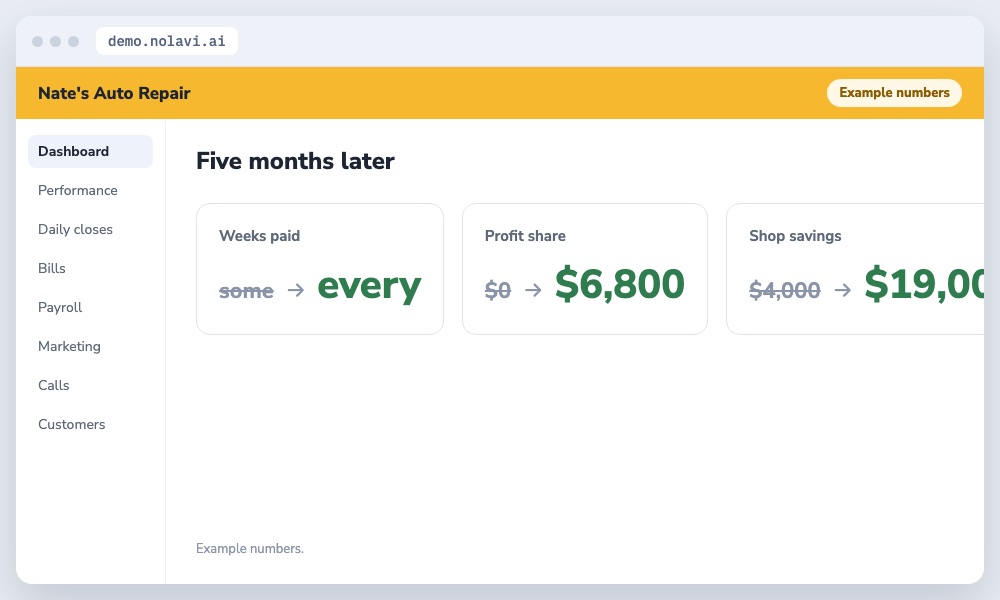The image size is (1000, 600).
Task: Click the arrow icon in Weeks paid card
Action: point(296,290)
